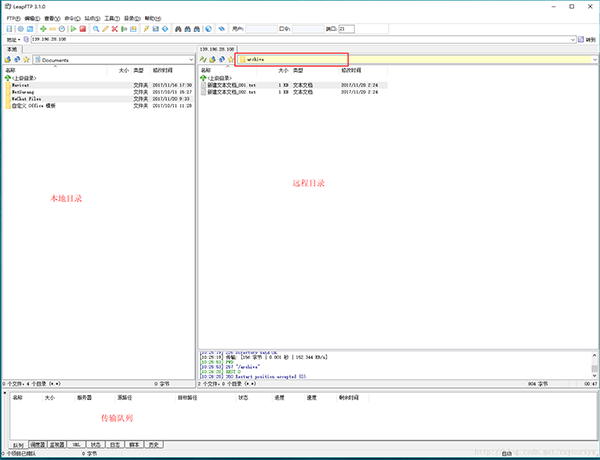Open the FTP menu
This screenshot has height=460, width=600.
pos(11,18)
